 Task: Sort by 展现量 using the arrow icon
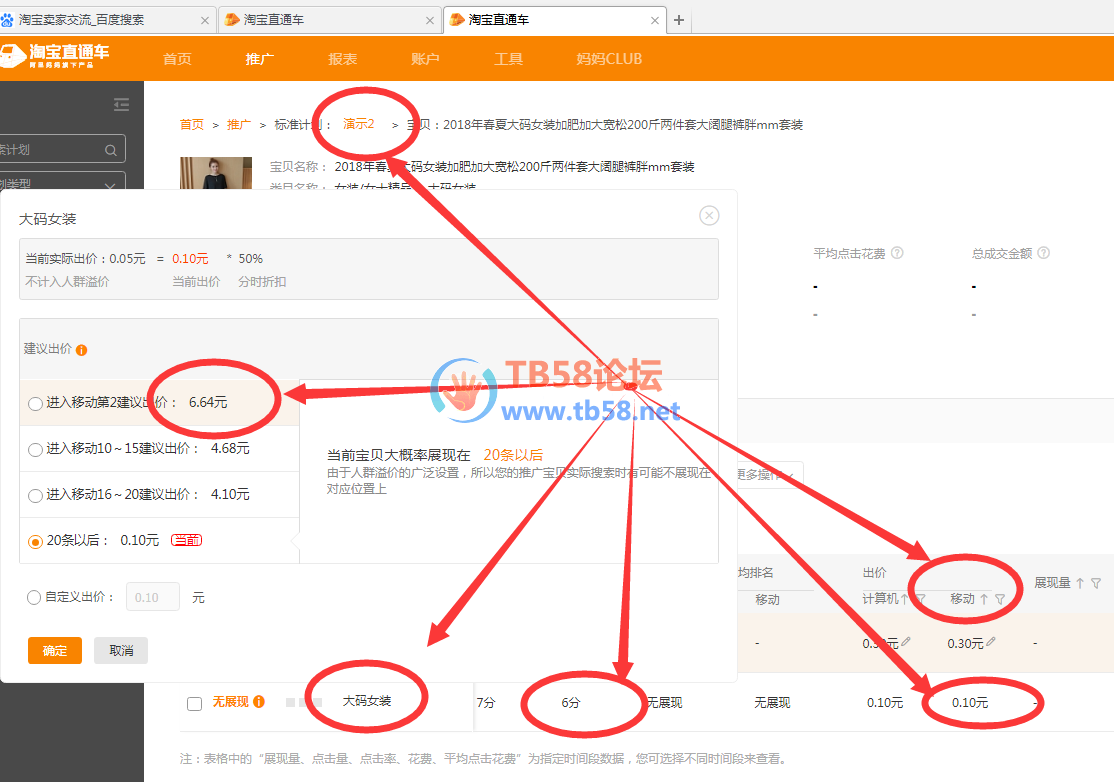(1080, 583)
